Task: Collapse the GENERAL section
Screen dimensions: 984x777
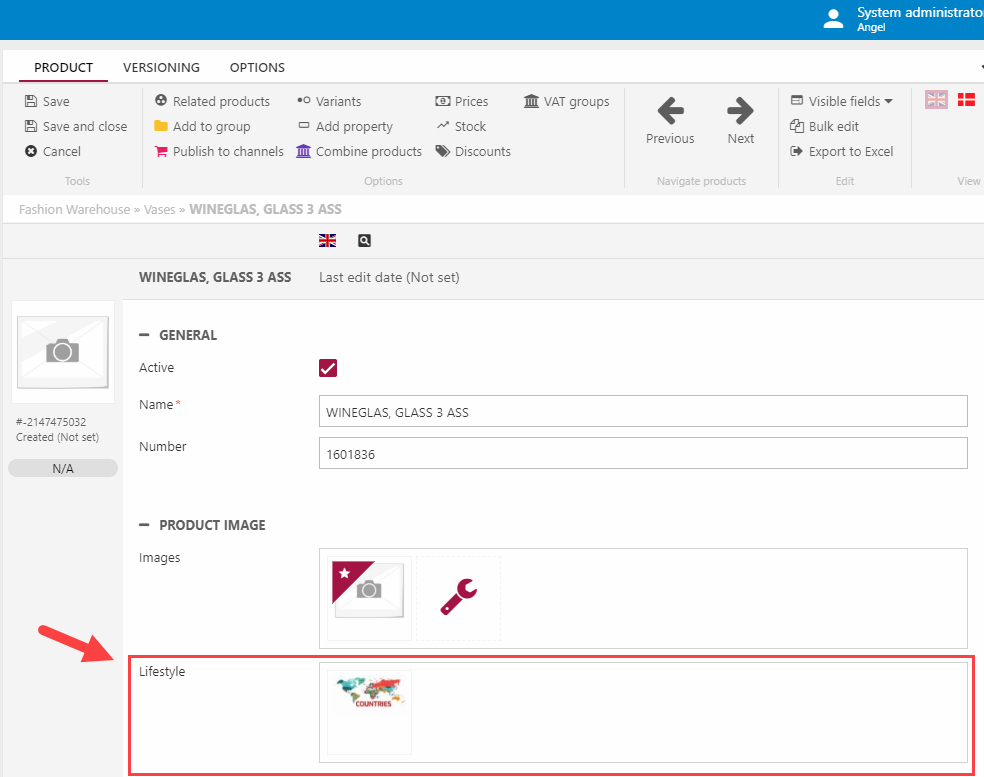Action: click(x=145, y=335)
